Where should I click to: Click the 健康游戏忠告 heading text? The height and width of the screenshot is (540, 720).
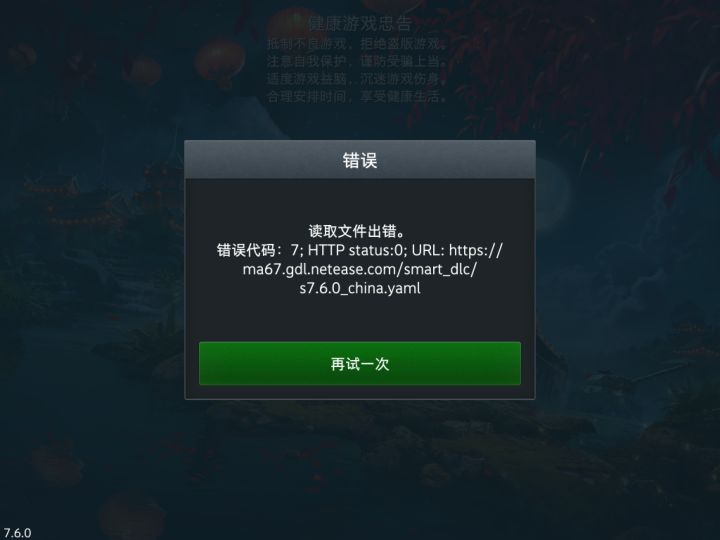pyautogui.click(x=360, y=24)
